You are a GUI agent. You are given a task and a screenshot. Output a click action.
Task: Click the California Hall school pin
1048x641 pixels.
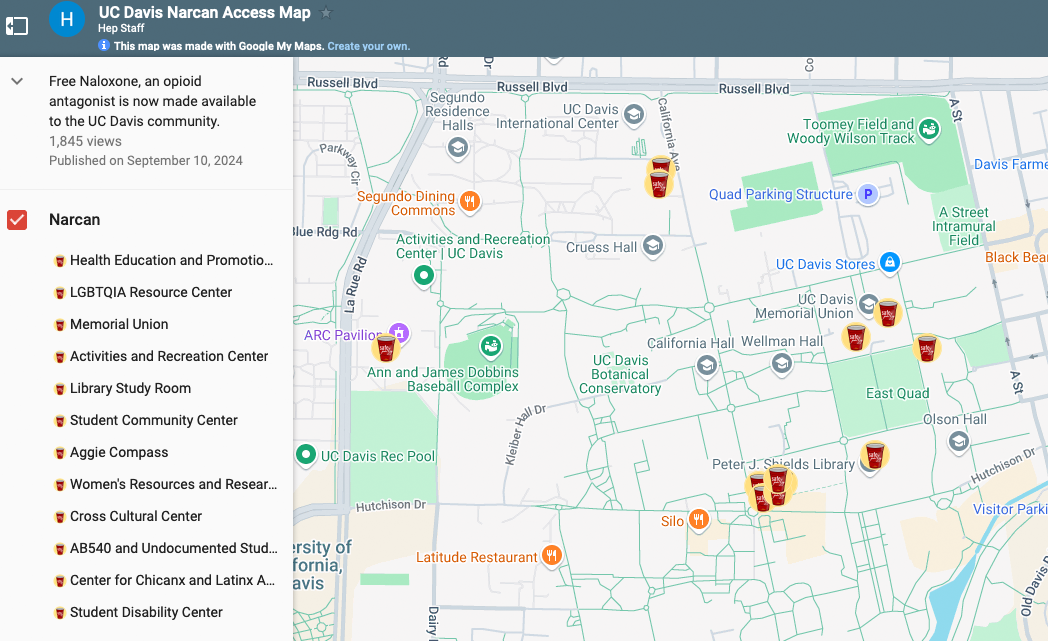tap(706, 365)
